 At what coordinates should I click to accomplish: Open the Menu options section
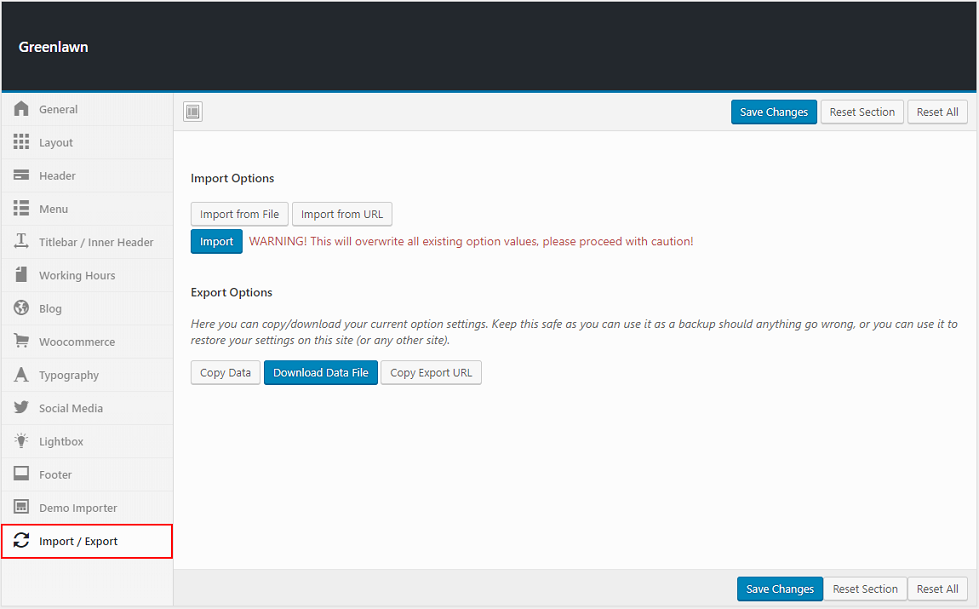pyautogui.click(x=54, y=209)
